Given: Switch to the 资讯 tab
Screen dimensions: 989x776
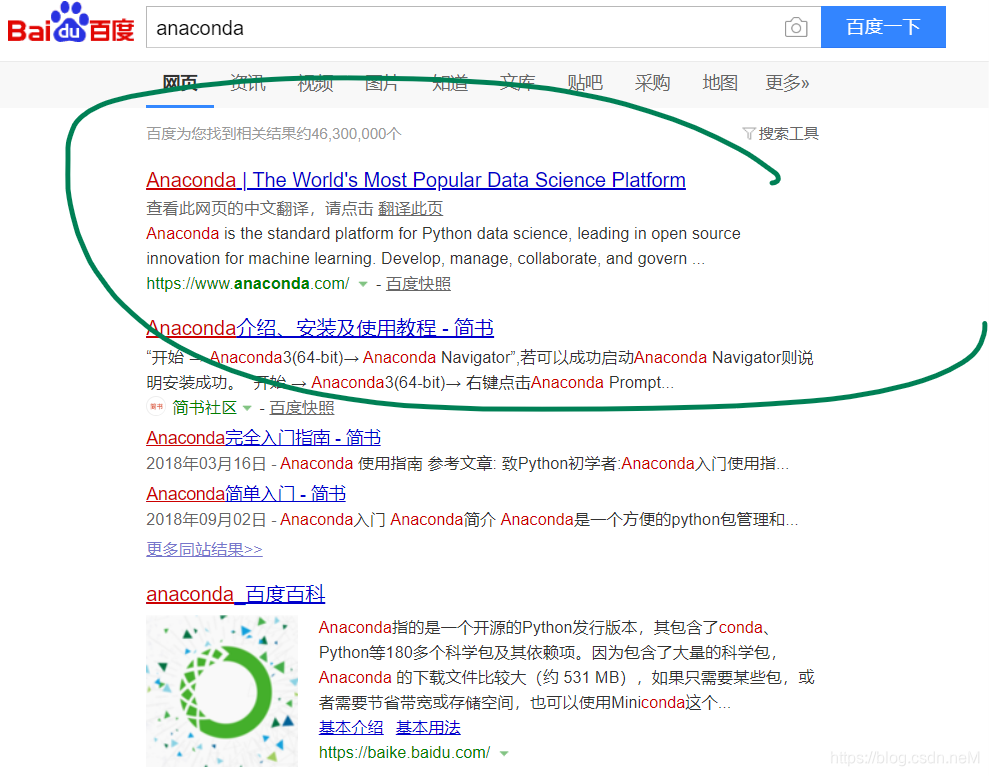Looking at the screenshot, I should (x=247, y=83).
